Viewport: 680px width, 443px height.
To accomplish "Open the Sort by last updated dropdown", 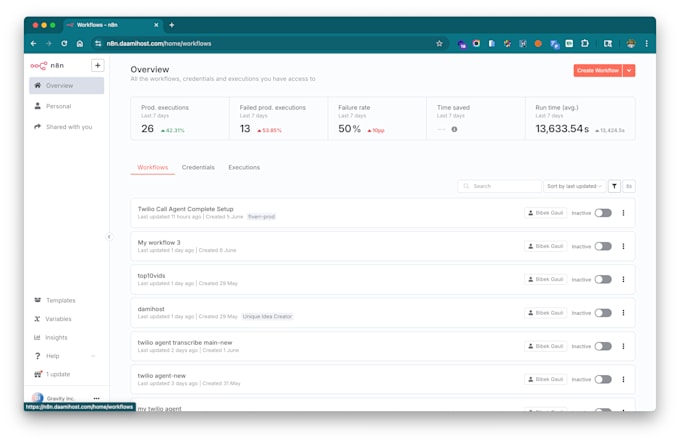I will (x=574, y=186).
